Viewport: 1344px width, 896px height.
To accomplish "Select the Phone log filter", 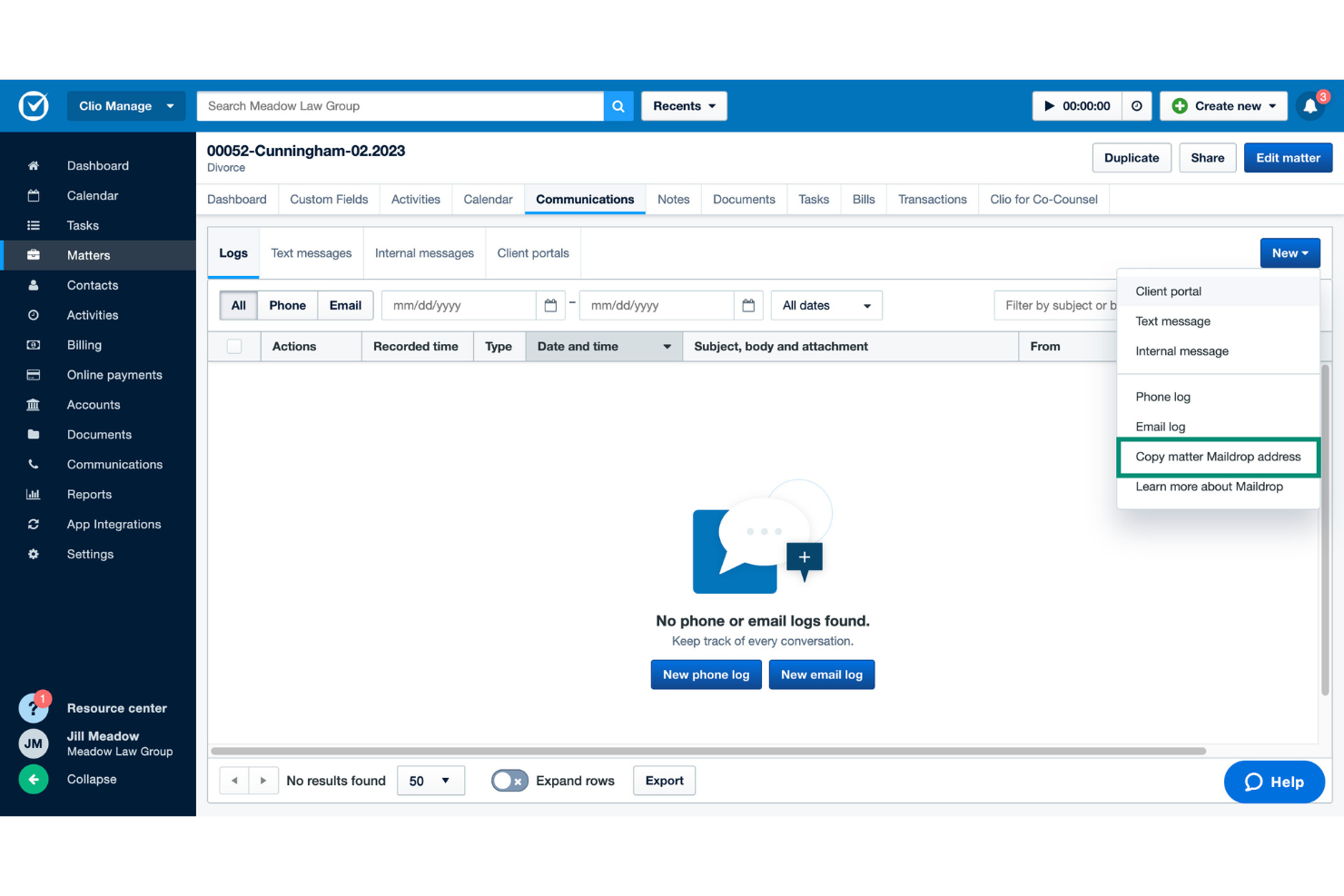I will tap(288, 306).
